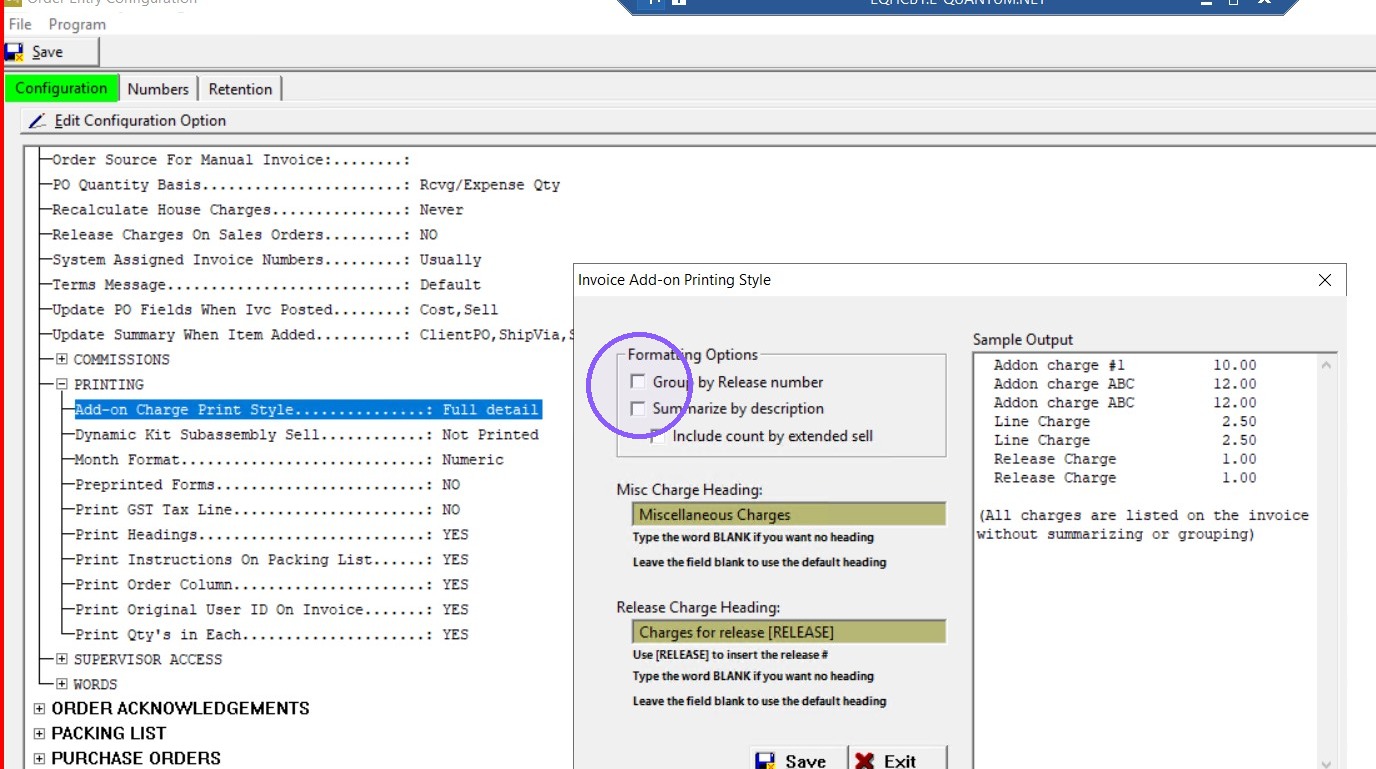Toggle Include count by extended sell checkbox
The height and width of the screenshot is (769, 1376).
pos(657,436)
